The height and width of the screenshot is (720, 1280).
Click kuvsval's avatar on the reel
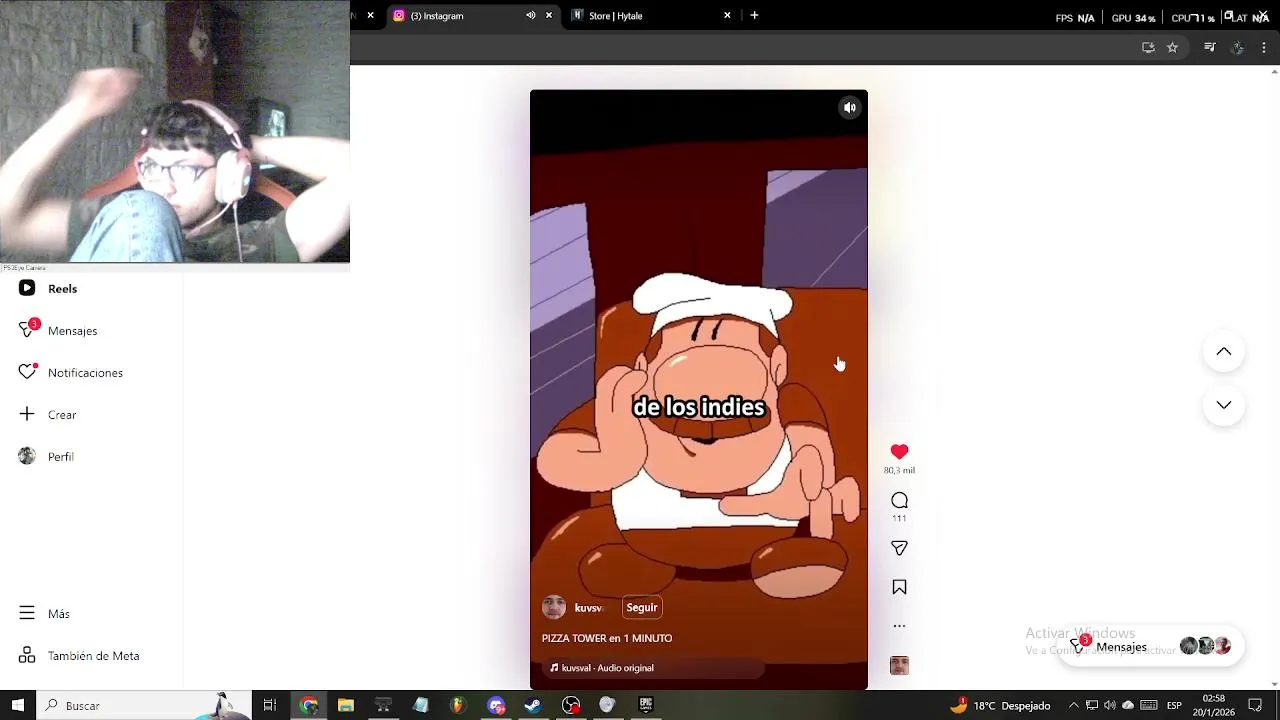(x=554, y=607)
